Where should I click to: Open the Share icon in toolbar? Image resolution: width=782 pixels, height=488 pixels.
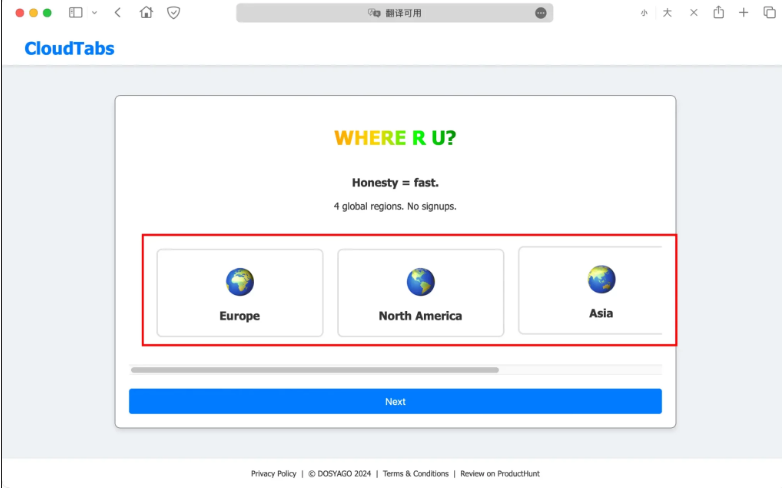(x=718, y=12)
